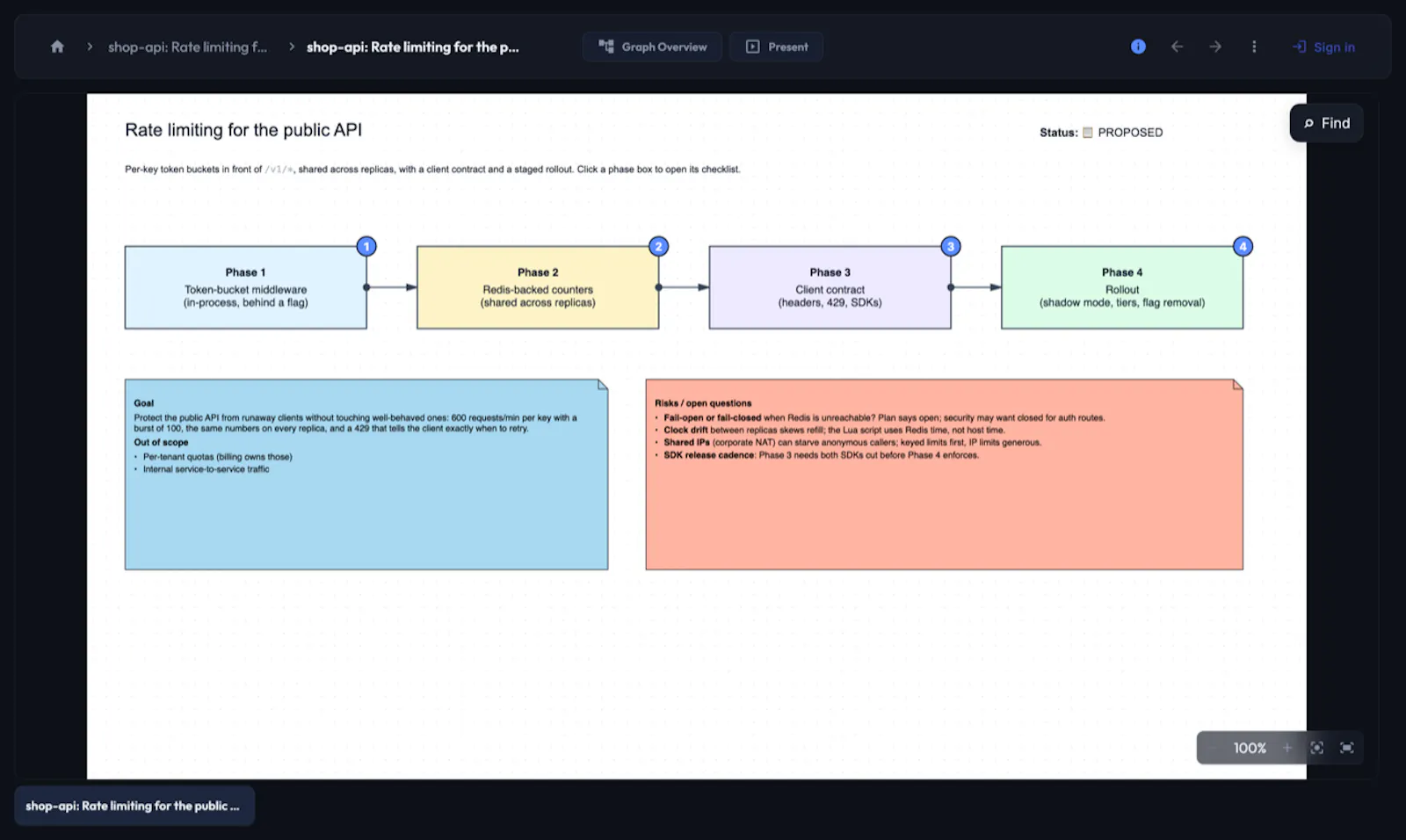Navigate forward with right arrow

pyautogui.click(x=1215, y=47)
